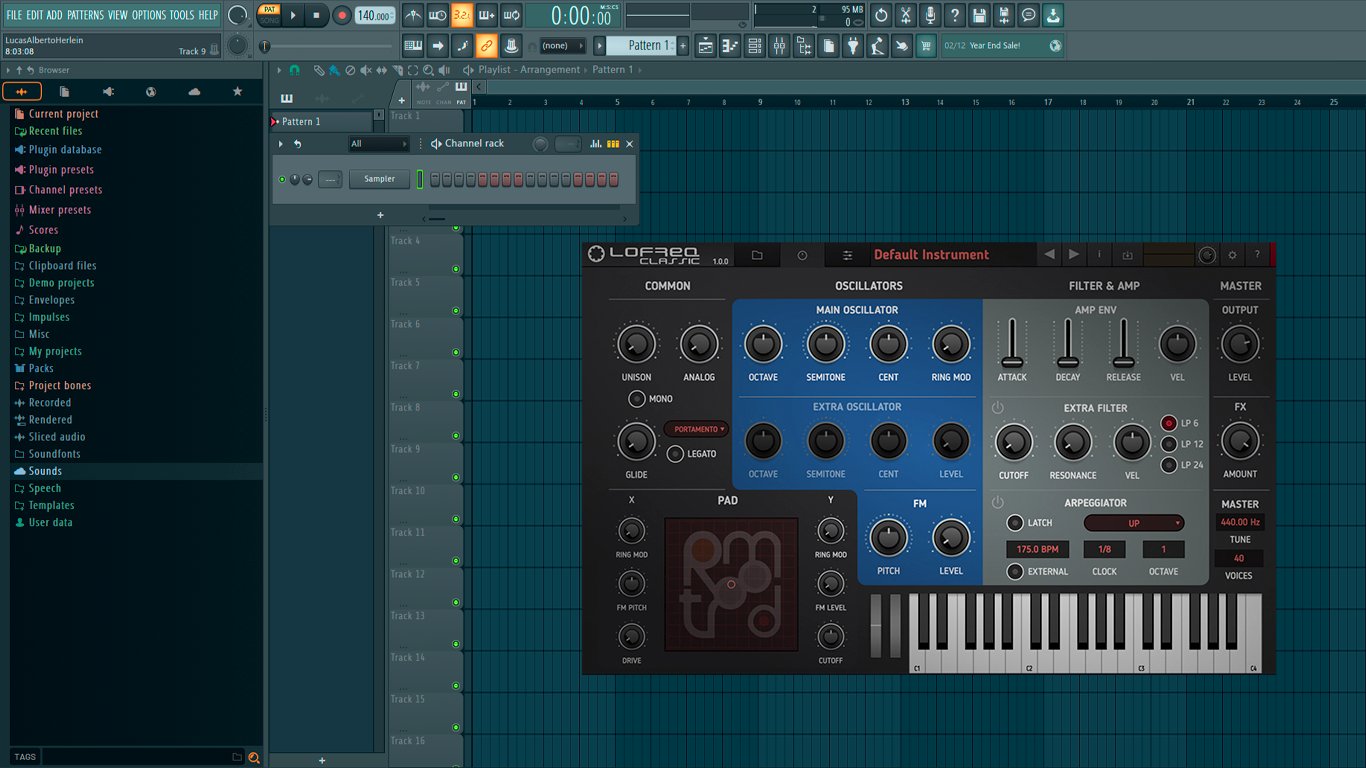The width and height of the screenshot is (1366, 768).
Task: Open LoFreq gear settings icon
Action: tap(1232, 255)
